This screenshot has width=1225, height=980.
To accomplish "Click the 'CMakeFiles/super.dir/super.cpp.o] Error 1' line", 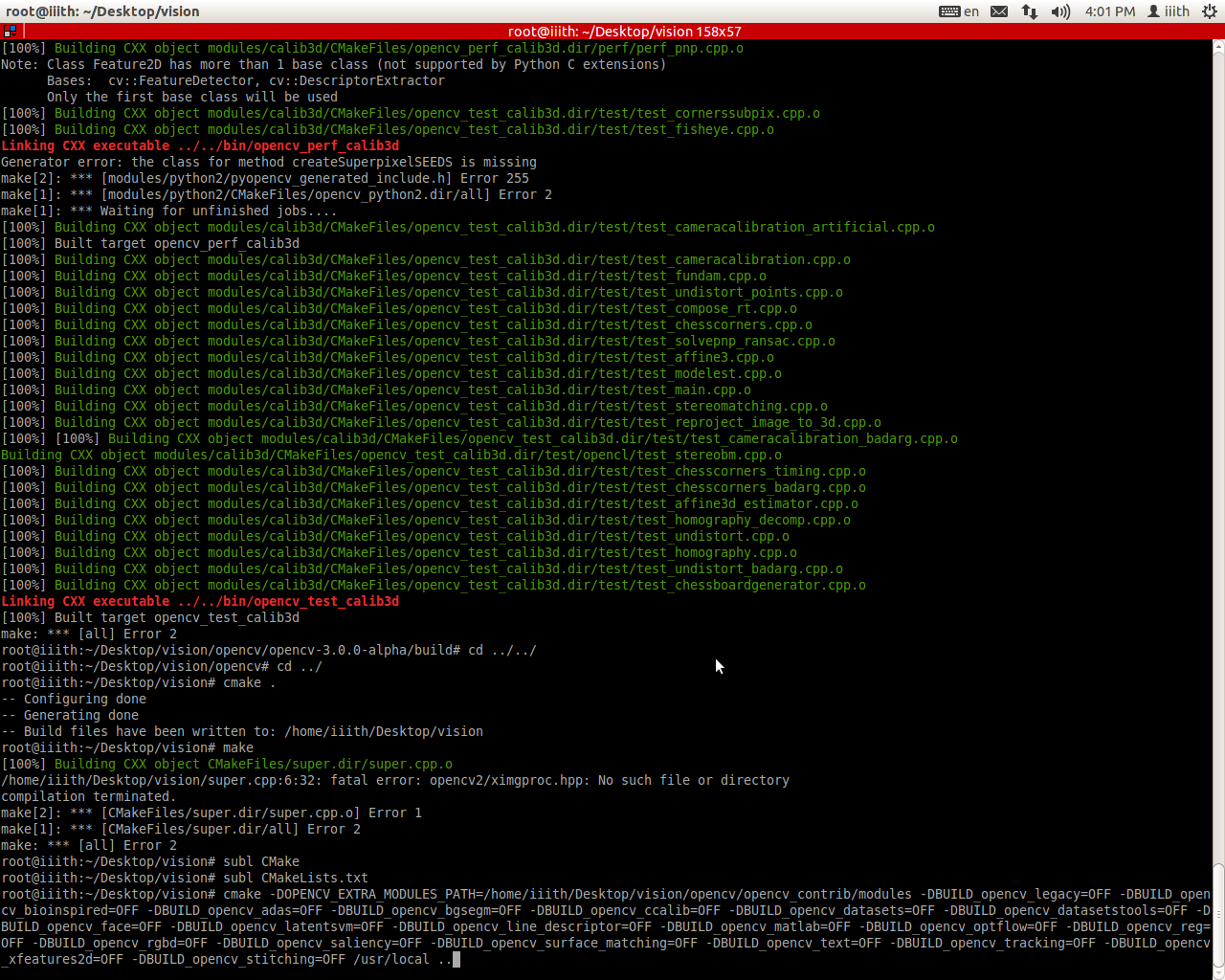I will click(x=212, y=813).
